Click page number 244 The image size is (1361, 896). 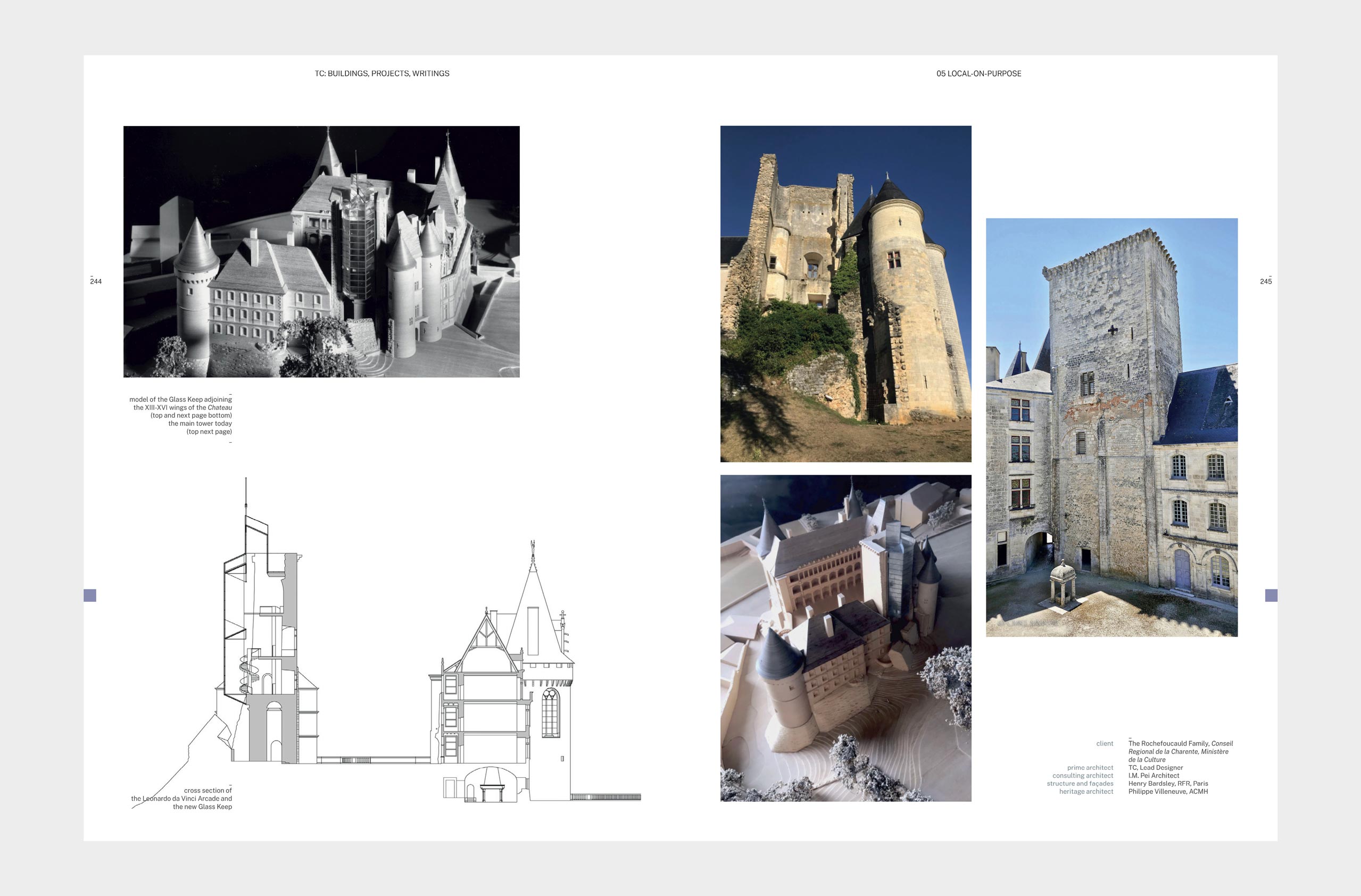coord(95,281)
